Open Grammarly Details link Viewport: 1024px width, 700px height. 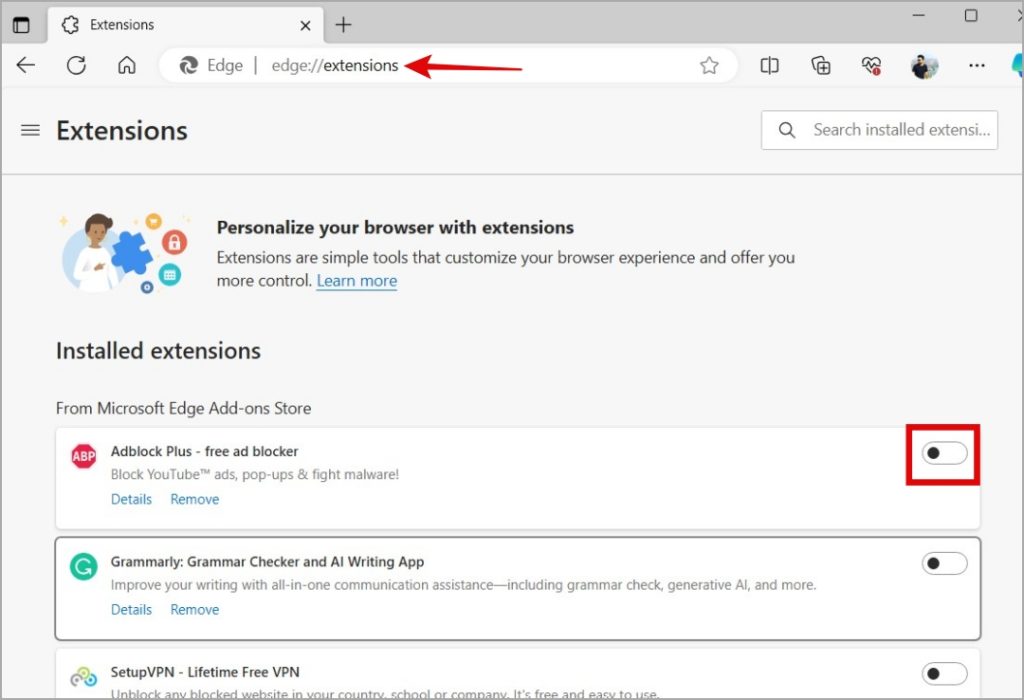tap(131, 609)
